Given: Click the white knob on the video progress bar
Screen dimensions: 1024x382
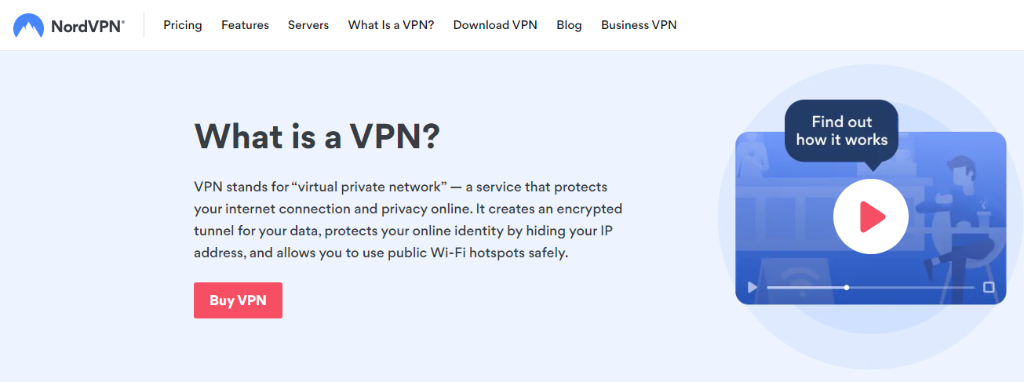Looking at the screenshot, I should click(x=846, y=287).
